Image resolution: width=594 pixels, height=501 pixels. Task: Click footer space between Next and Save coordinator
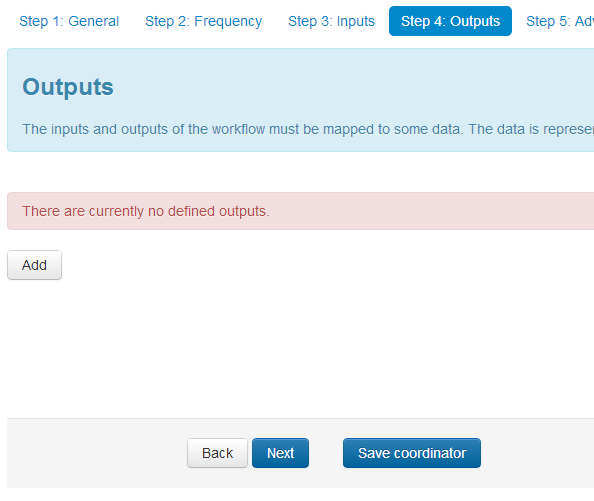pyautogui.click(x=326, y=453)
